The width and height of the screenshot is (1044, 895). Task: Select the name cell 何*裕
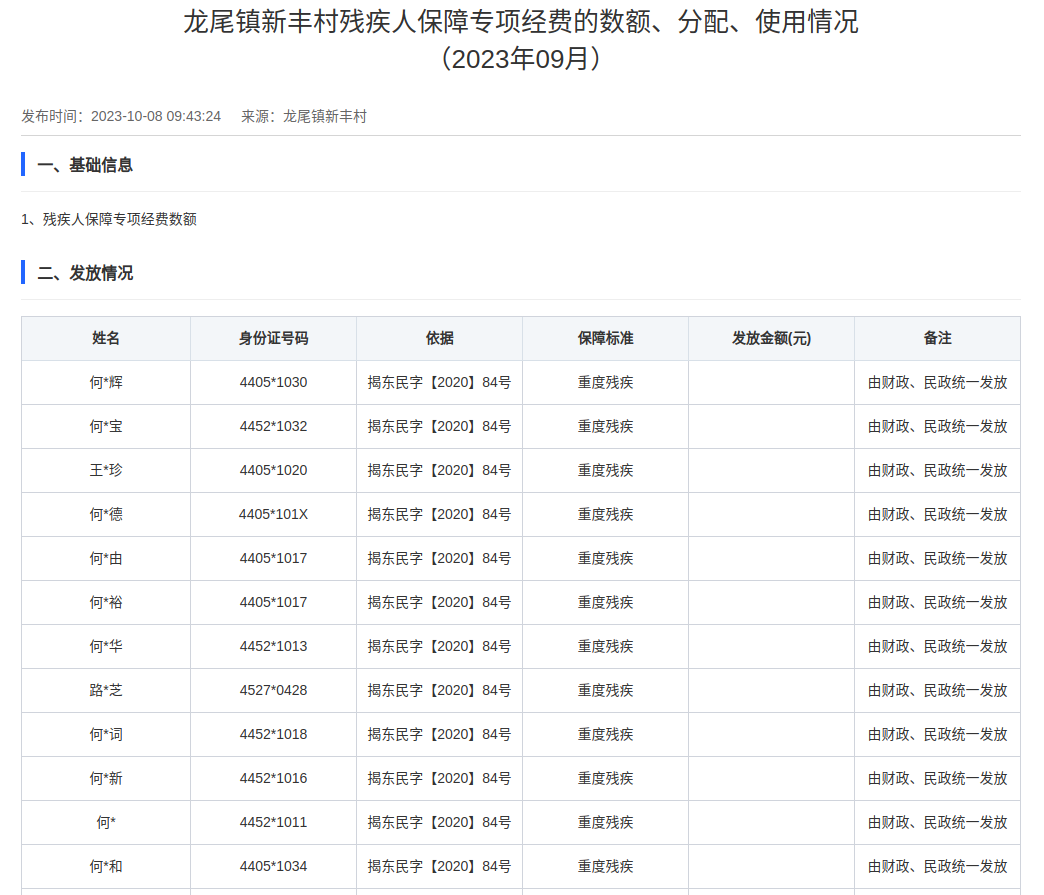click(106, 603)
